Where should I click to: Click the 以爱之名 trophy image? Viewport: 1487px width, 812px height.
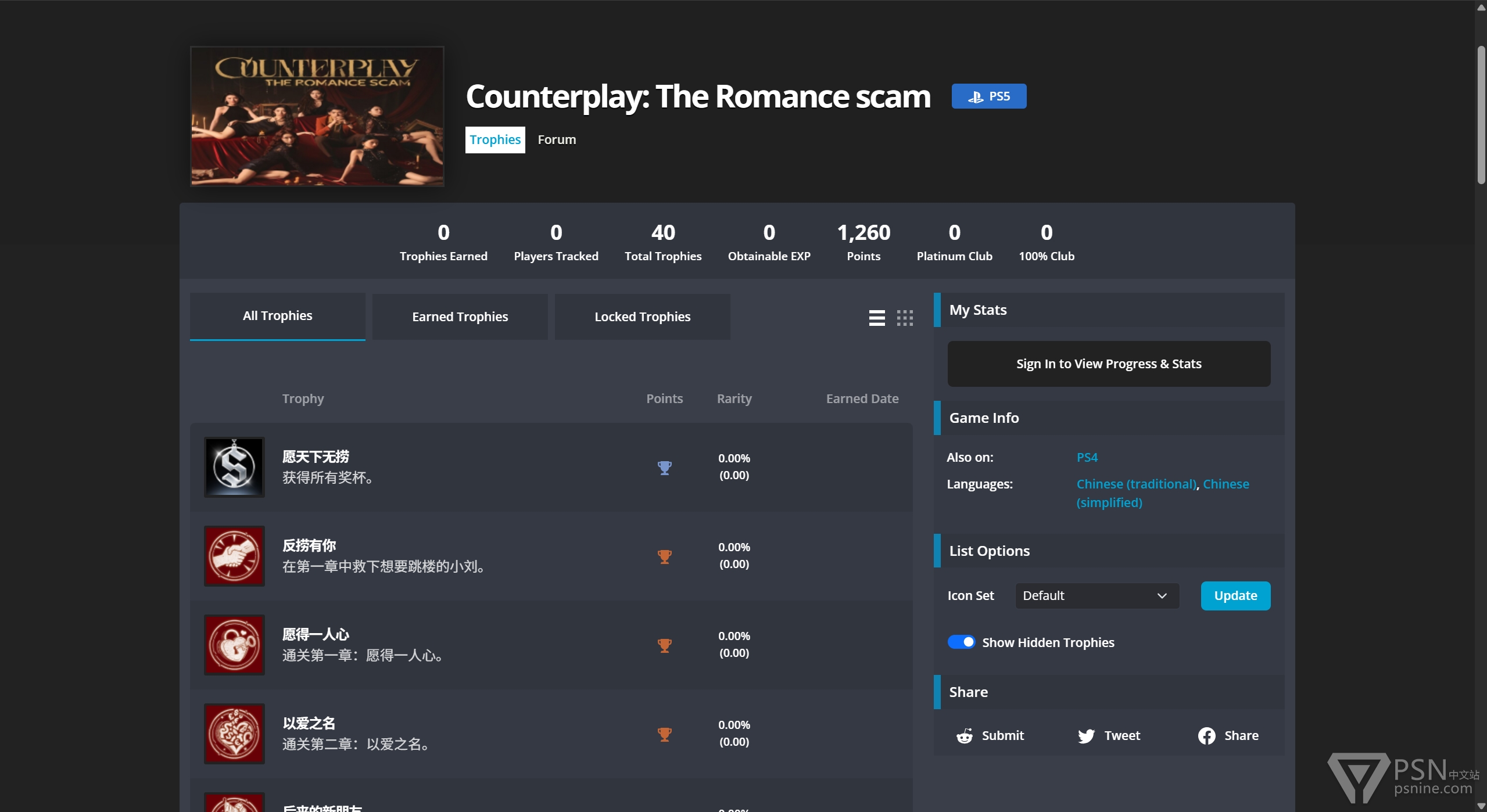tap(234, 734)
